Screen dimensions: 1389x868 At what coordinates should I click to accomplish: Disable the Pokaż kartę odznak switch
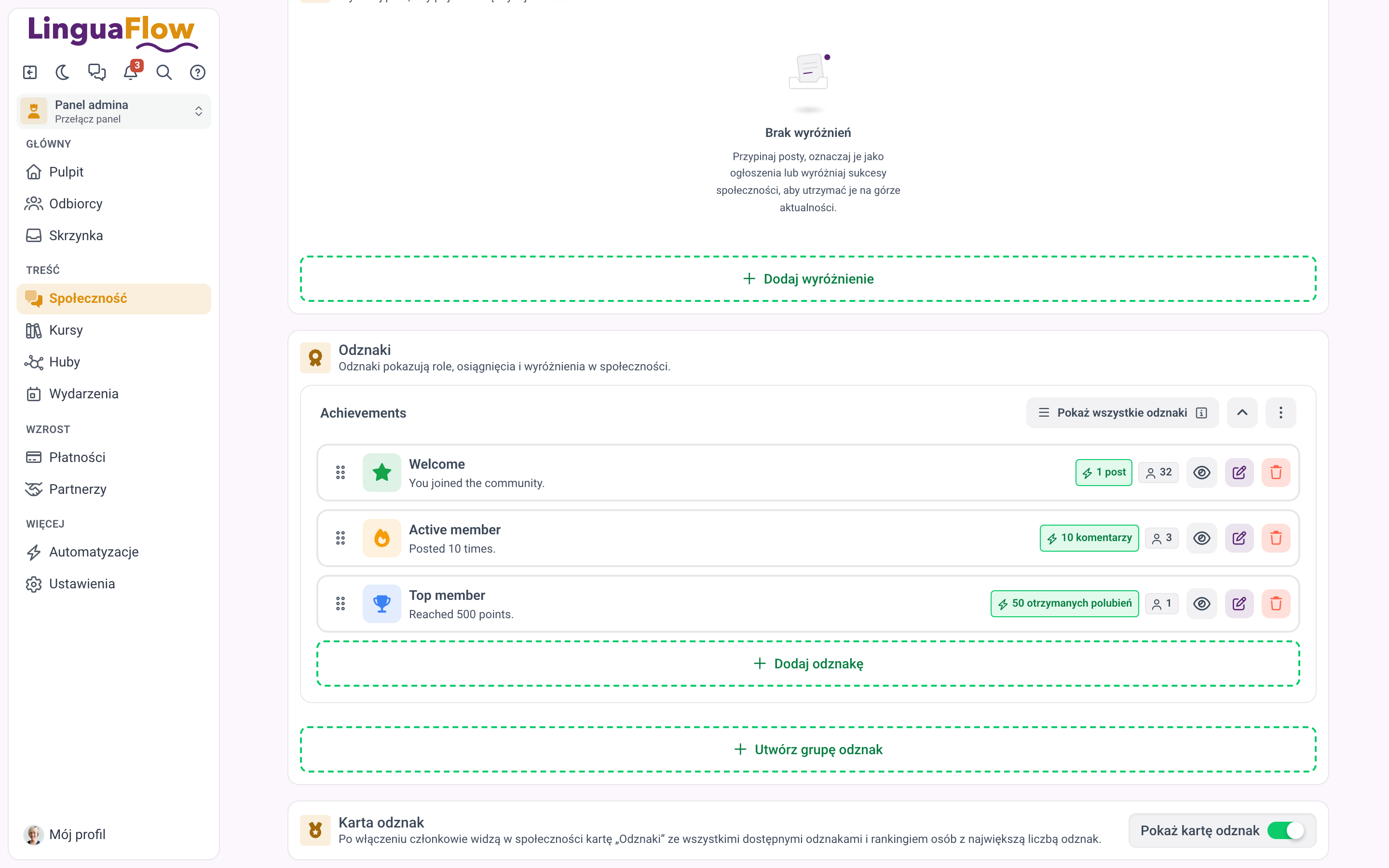pos(1285,830)
